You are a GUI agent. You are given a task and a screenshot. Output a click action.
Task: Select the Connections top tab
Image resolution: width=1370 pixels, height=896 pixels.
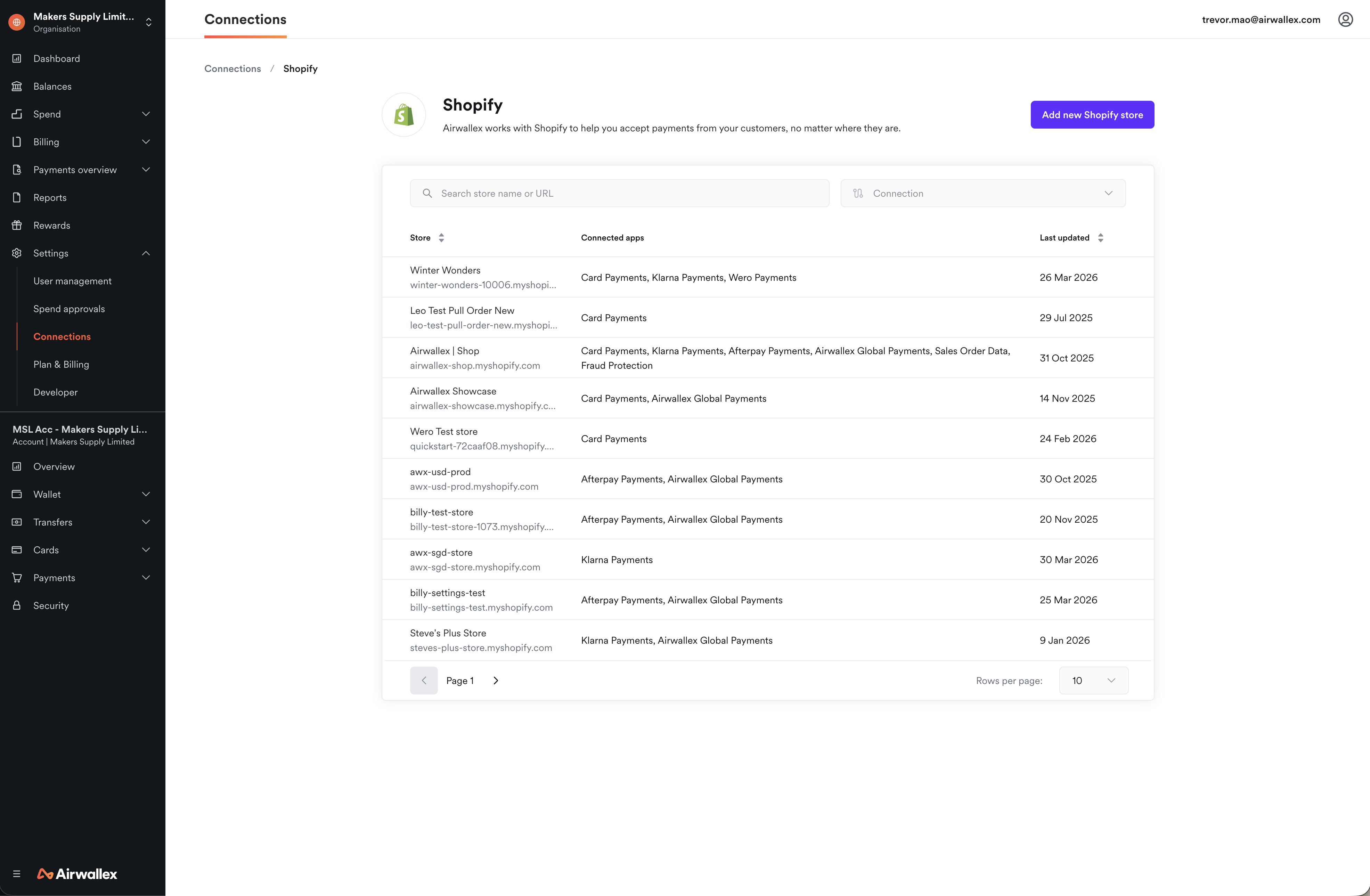[x=245, y=19]
